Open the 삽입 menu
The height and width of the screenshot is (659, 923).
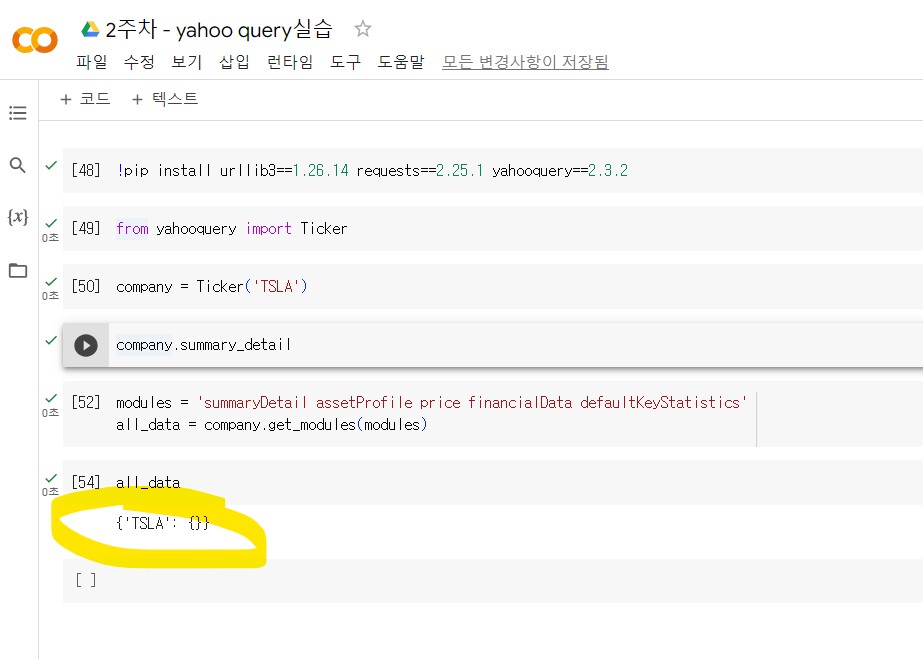coord(234,62)
